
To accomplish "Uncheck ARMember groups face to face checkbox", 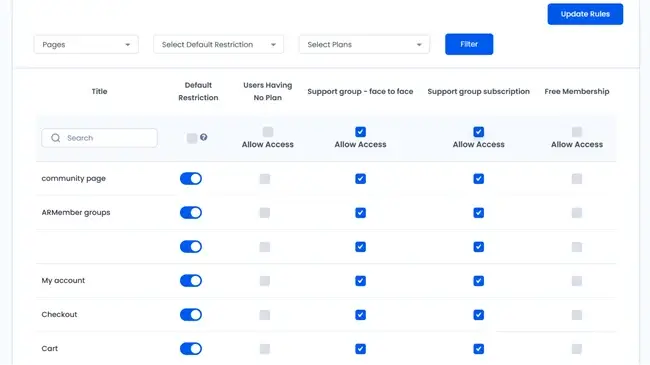I will [x=361, y=213].
